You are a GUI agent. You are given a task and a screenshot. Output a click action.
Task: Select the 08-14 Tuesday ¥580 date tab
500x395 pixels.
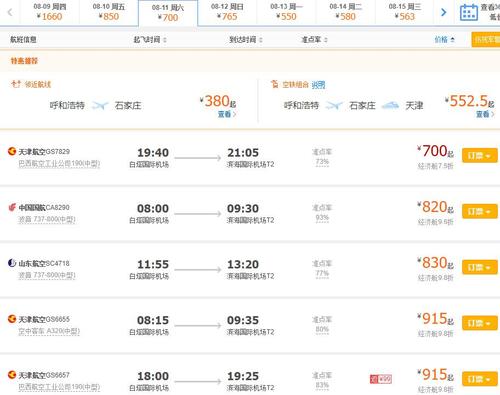(345, 12)
